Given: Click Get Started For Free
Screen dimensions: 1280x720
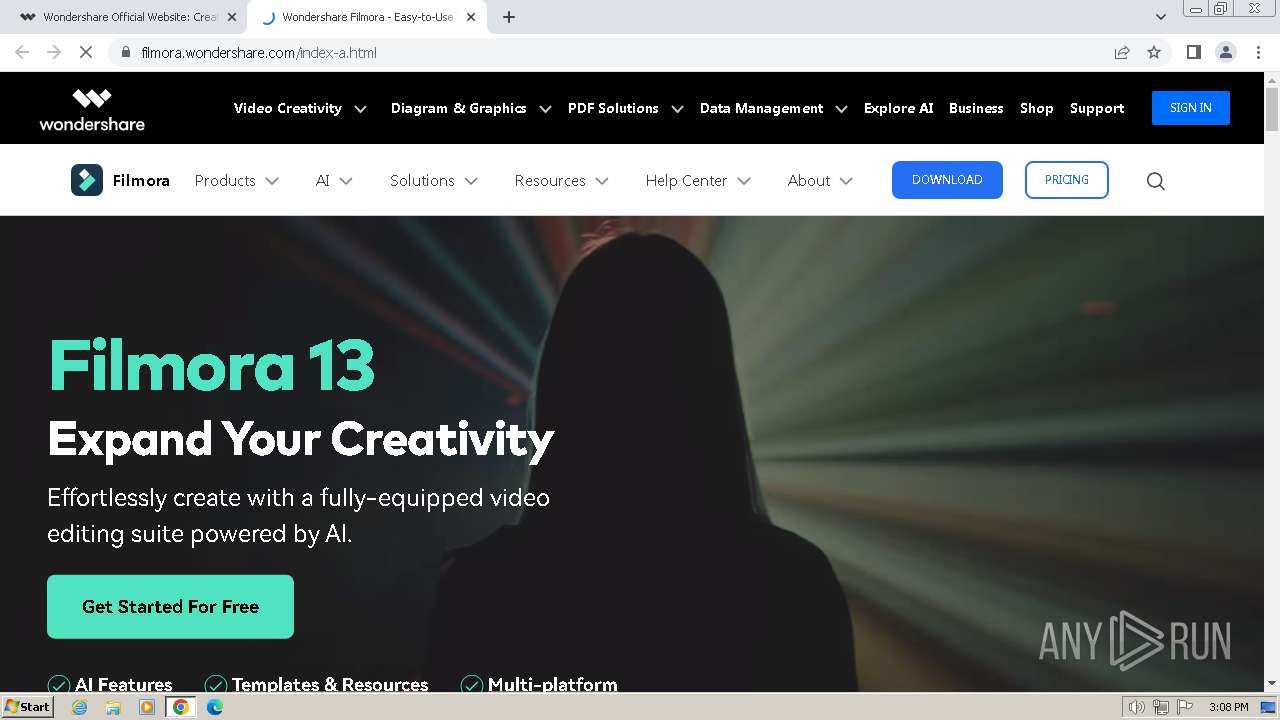Looking at the screenshot, I should click(x=170, y=607).
